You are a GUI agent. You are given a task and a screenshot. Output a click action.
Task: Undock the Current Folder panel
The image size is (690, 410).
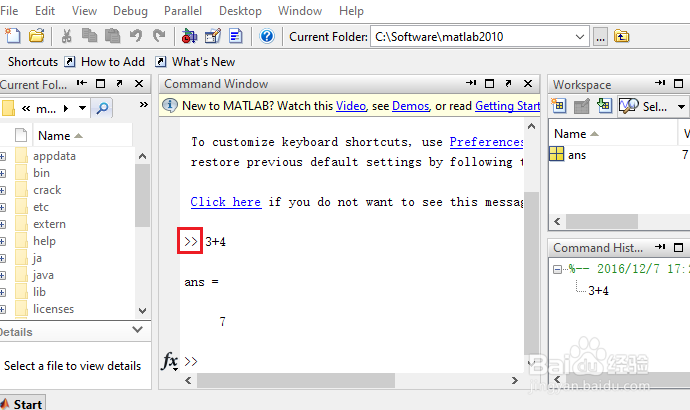click(119, 83)
